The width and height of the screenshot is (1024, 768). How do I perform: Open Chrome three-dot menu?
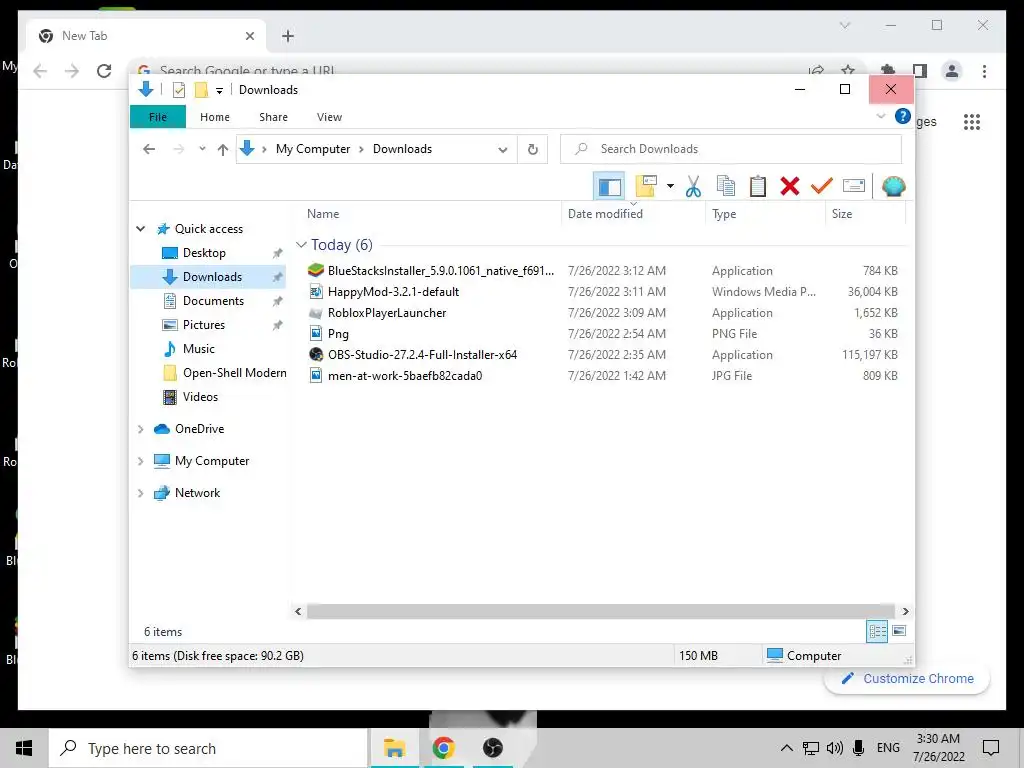(984, 71)
